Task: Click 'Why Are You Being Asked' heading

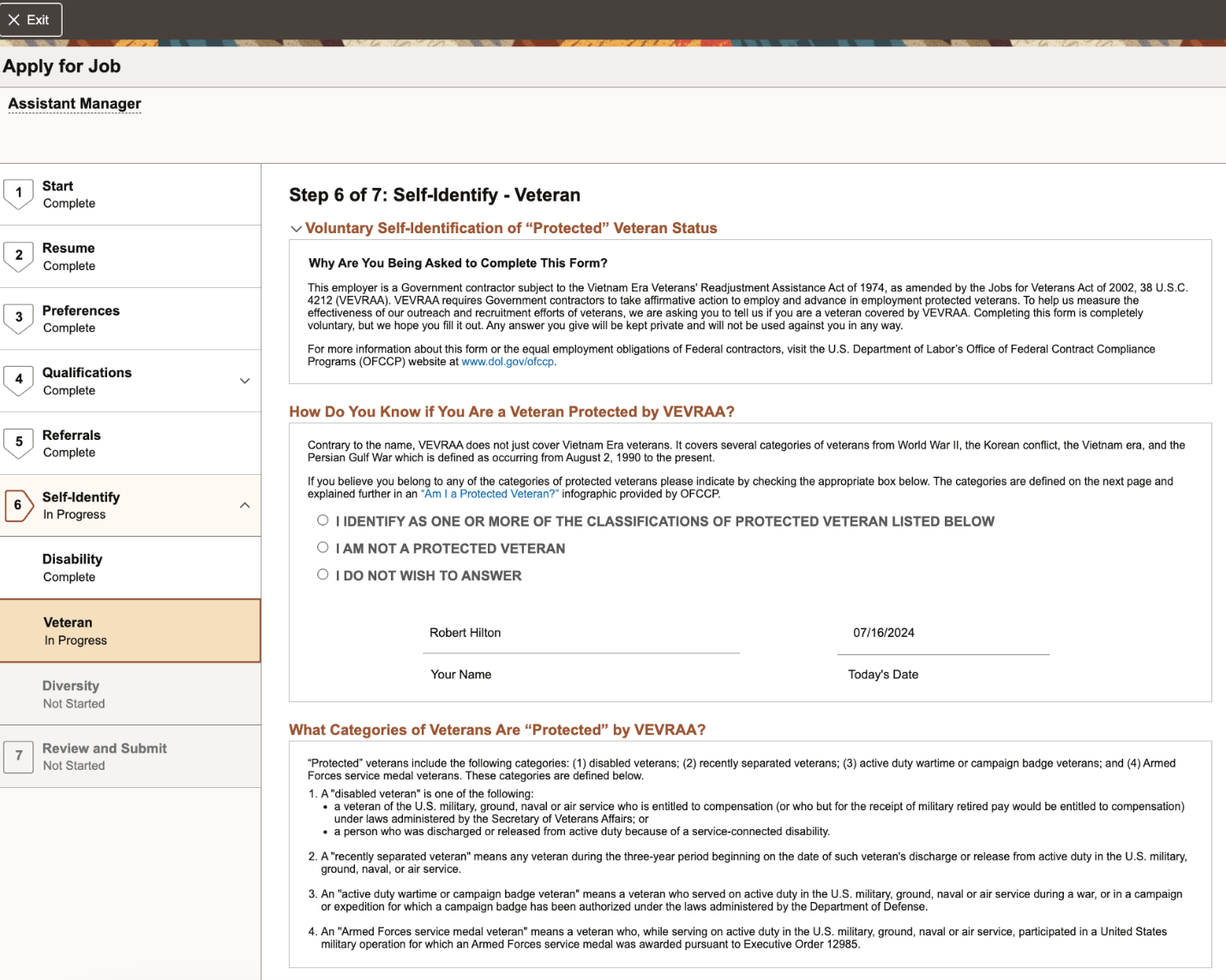Action: click(458, 263)
